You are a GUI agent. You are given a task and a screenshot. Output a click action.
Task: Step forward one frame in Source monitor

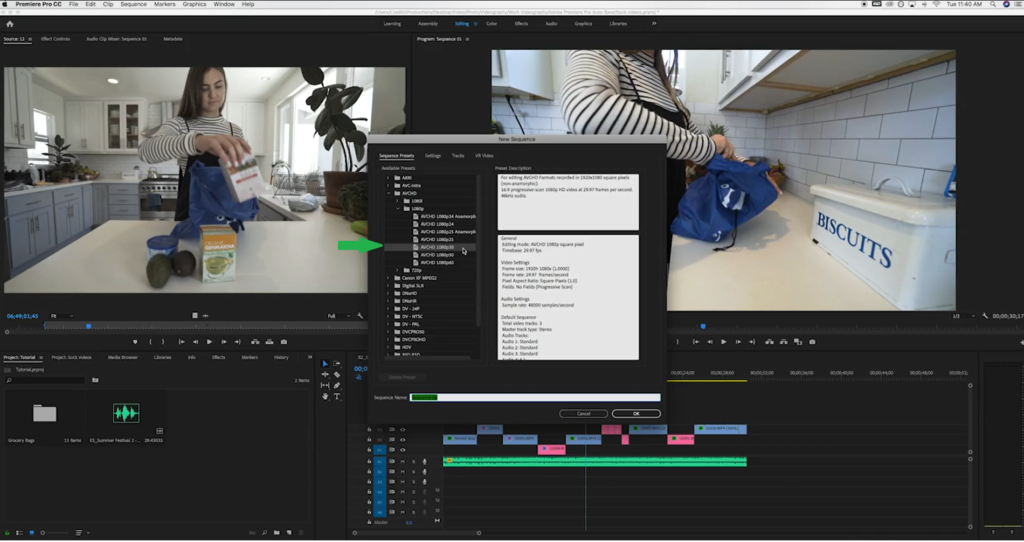tap(223, 342)
